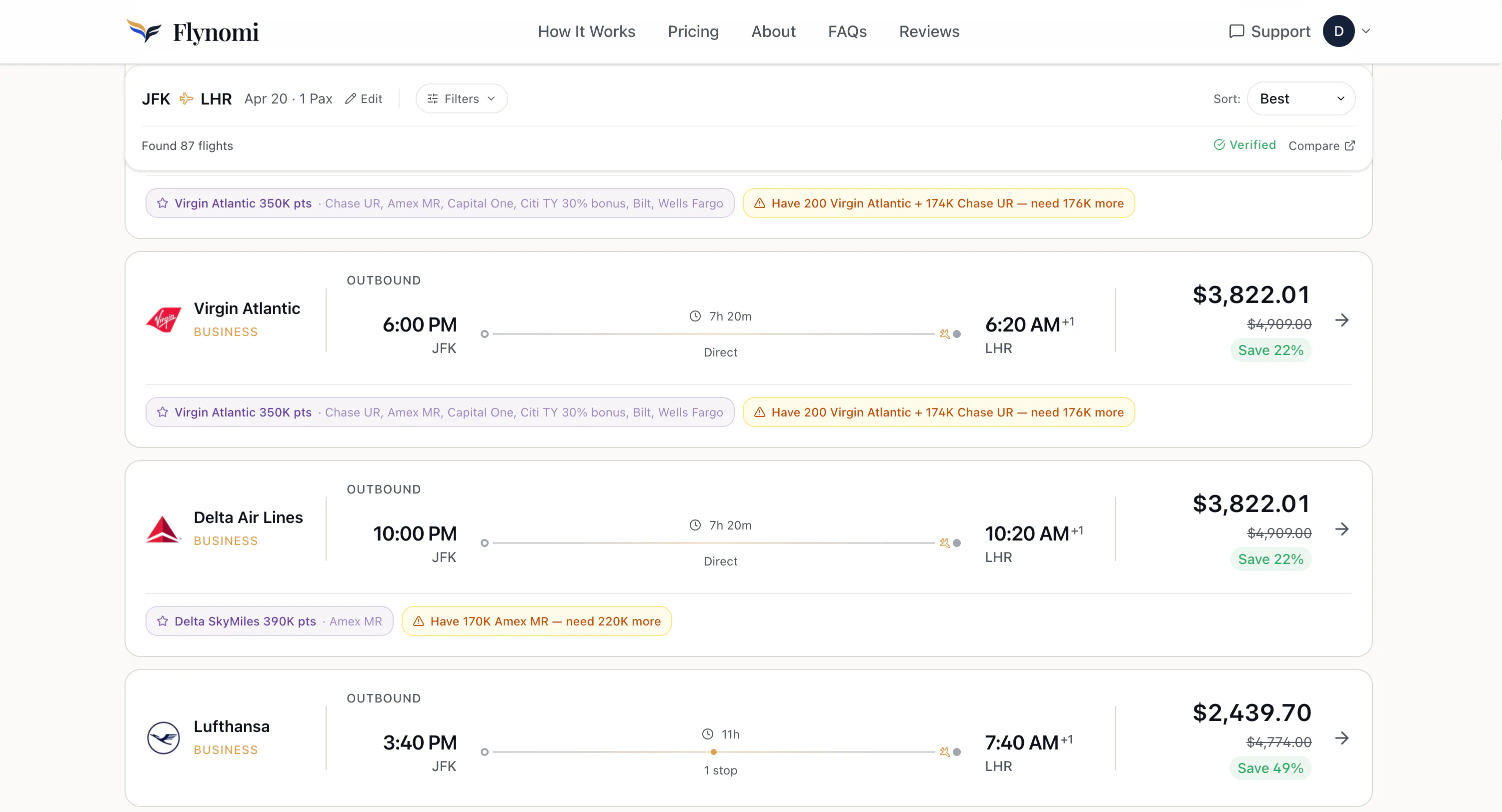The width and height of the screenshot is (1502, 812).
Task: Click the Virgin Atlantic $3,822.01 price
Action: point(1252,294)
